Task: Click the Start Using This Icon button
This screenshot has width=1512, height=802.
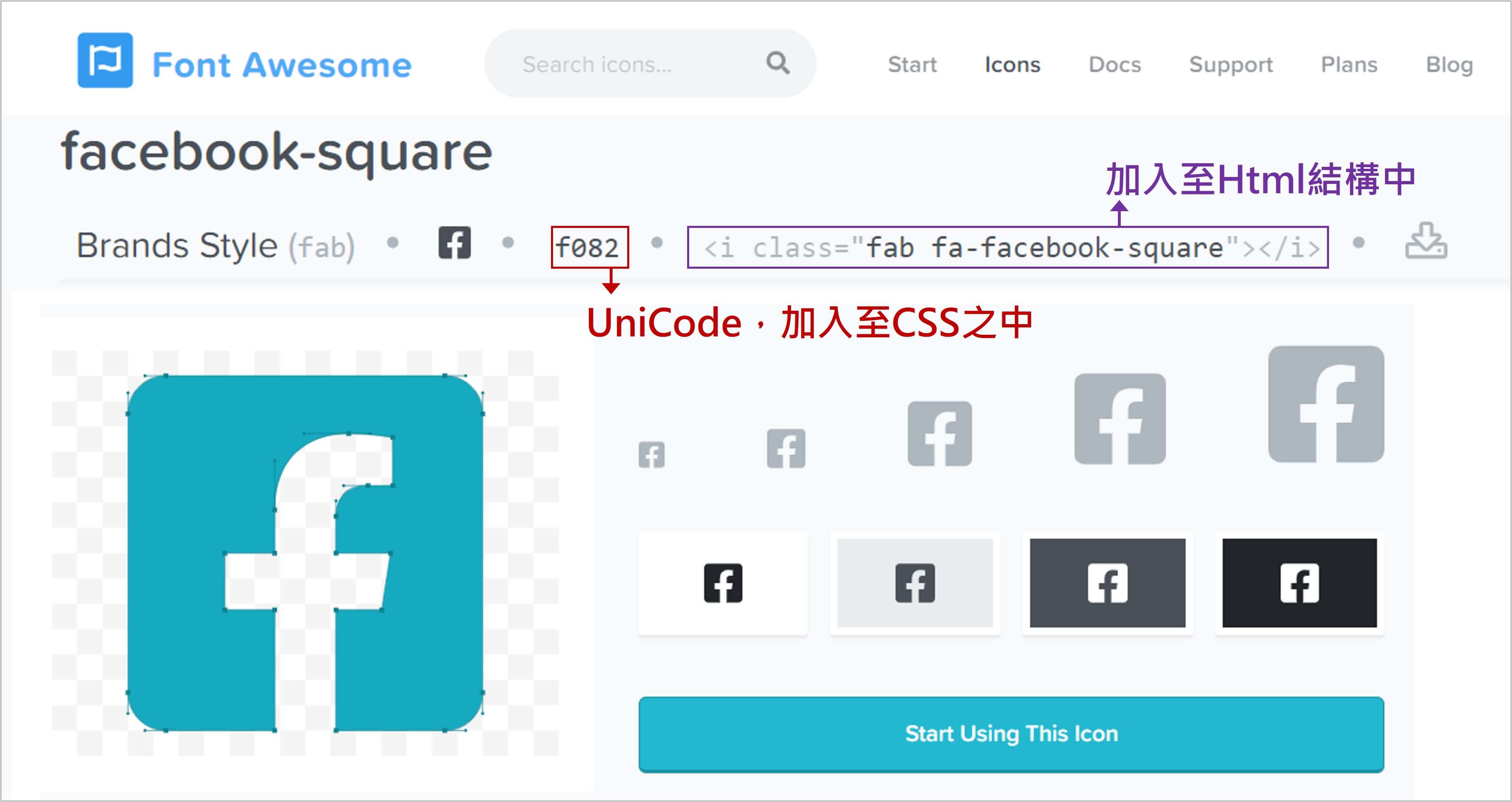Action: click(x=1011, y=734)
